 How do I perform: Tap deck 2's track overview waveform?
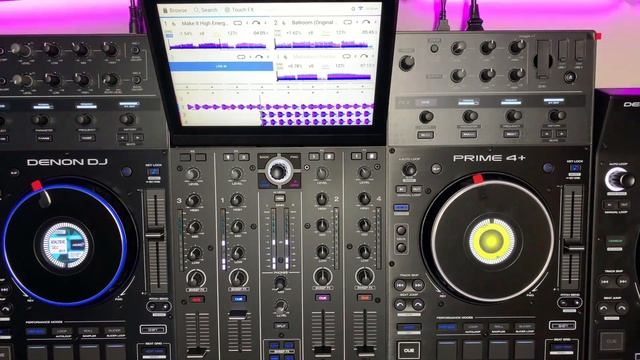(x=323, y=43)
